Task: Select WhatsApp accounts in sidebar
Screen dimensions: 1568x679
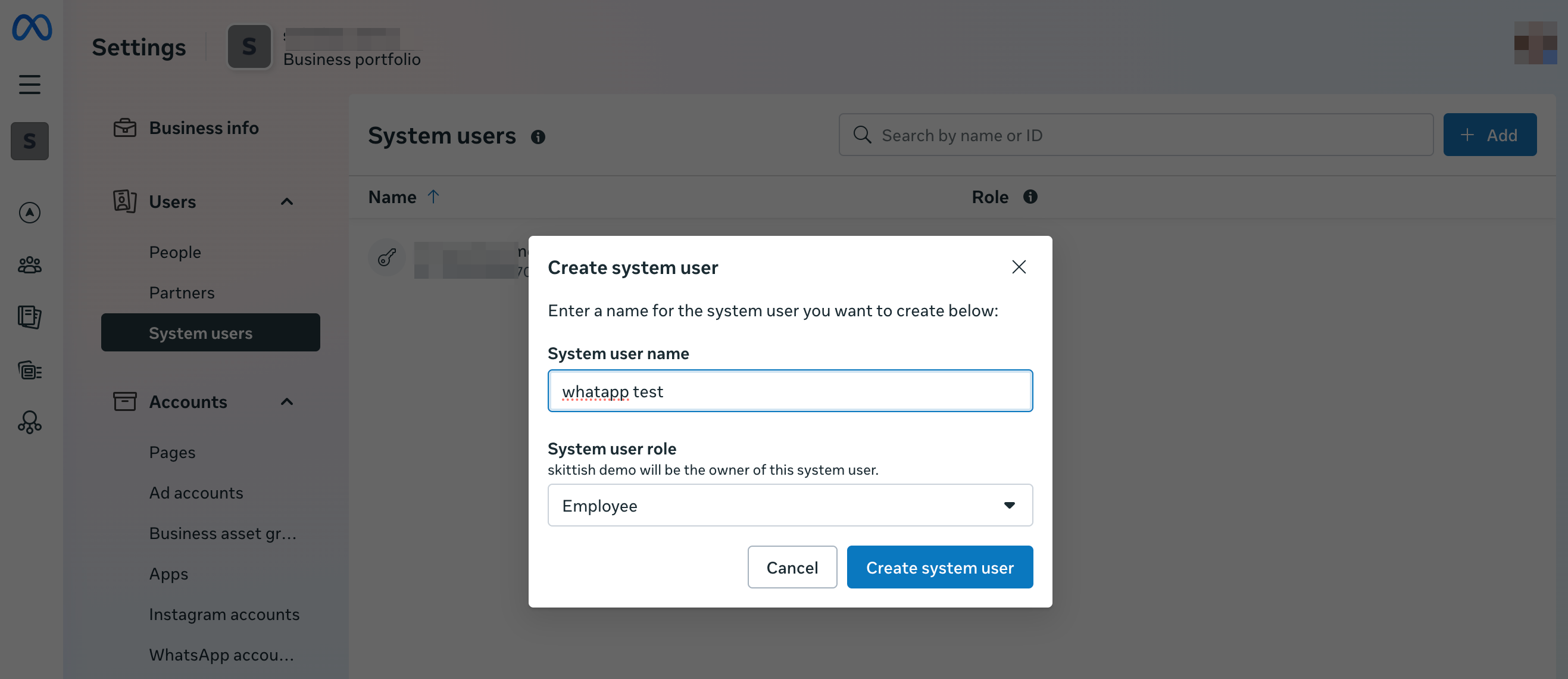Action: click(x=221, y=655)
